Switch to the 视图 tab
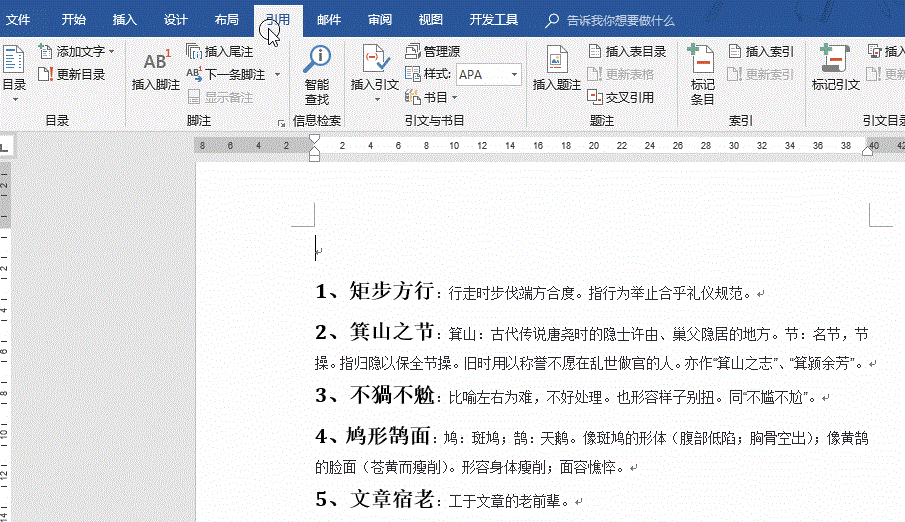Image resolution: width=905 pixels, height=522 pixels. pyautogui.click(x=431, y=20)
